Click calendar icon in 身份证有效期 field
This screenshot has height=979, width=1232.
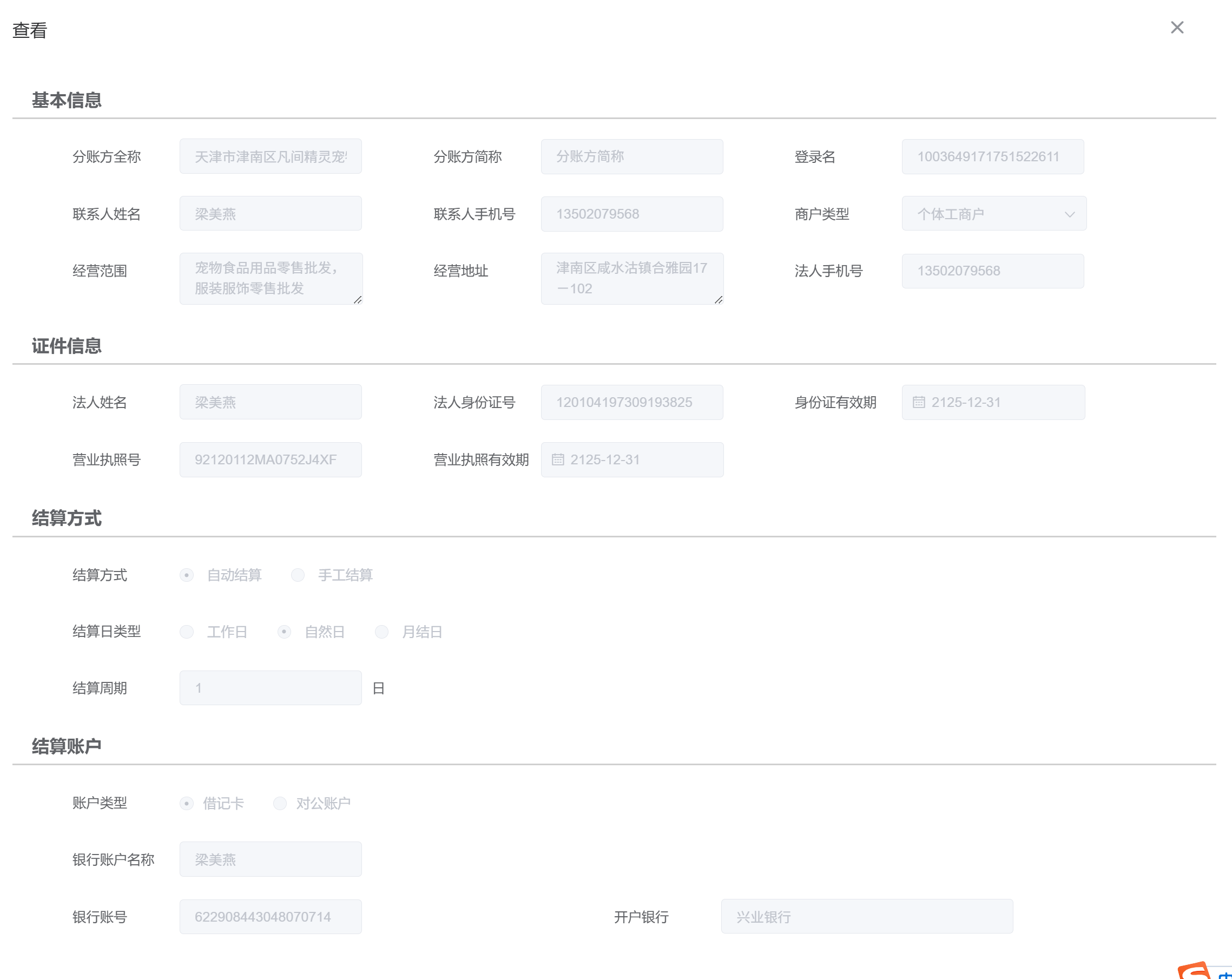click(x=918, y=402)
